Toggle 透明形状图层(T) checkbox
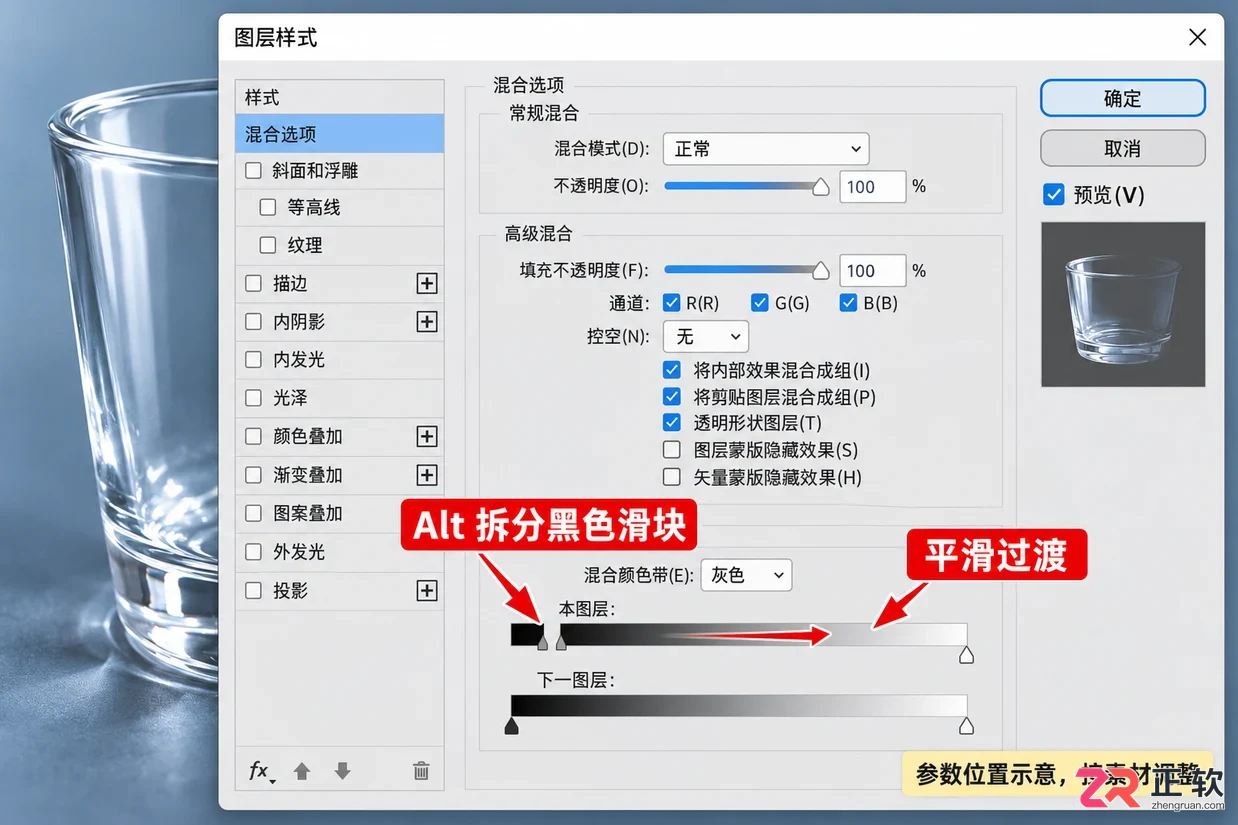Image resolution: width=1238 pixels, height=825 pixels. tap(672, 424)
